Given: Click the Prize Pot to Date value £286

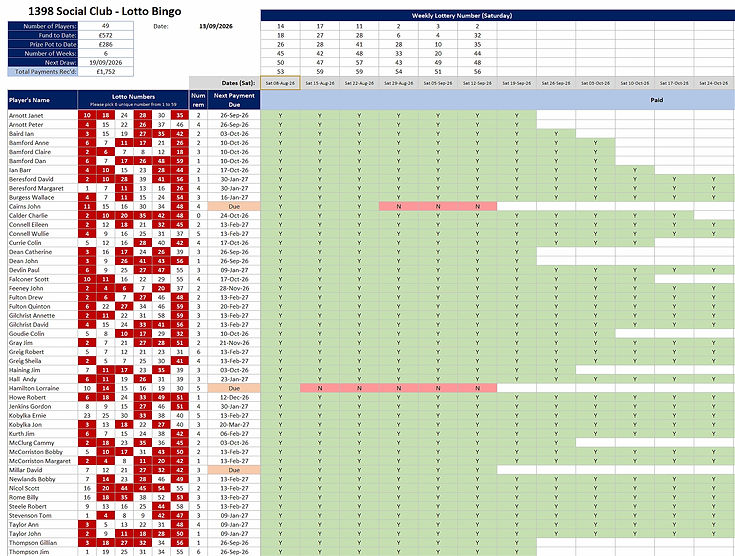Looking at the screenshot, I should (105, 45).
